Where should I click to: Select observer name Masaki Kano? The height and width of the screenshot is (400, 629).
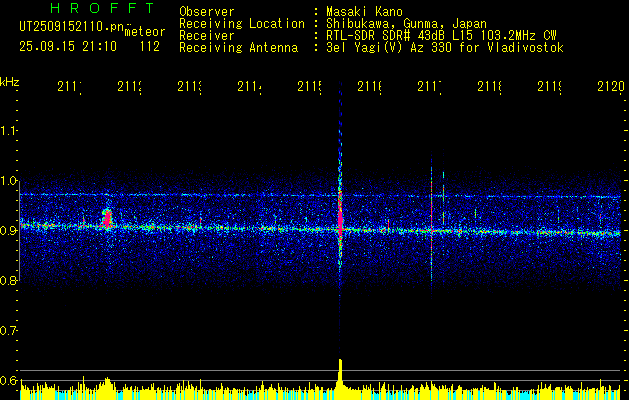point(364,12)
